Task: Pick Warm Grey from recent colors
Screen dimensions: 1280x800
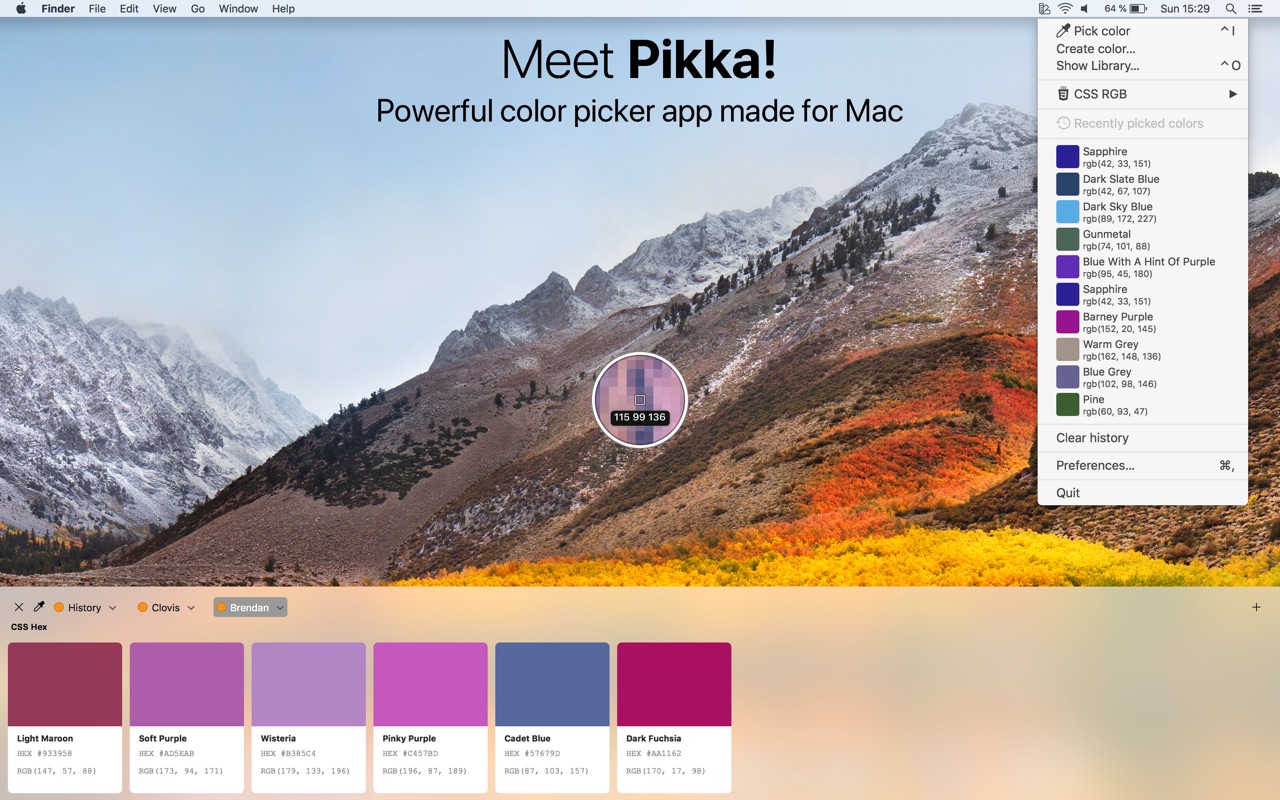Action: [x=1142, y=349]
